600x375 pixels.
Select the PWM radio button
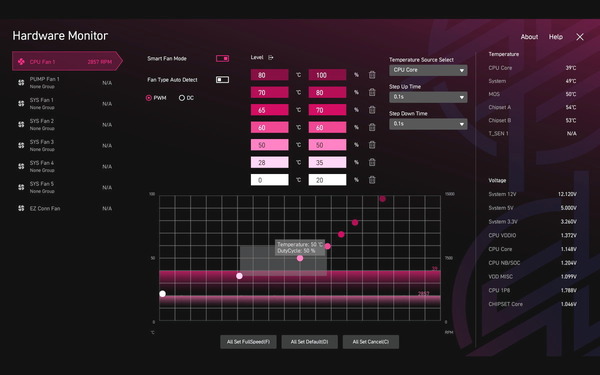pos(149,98)
